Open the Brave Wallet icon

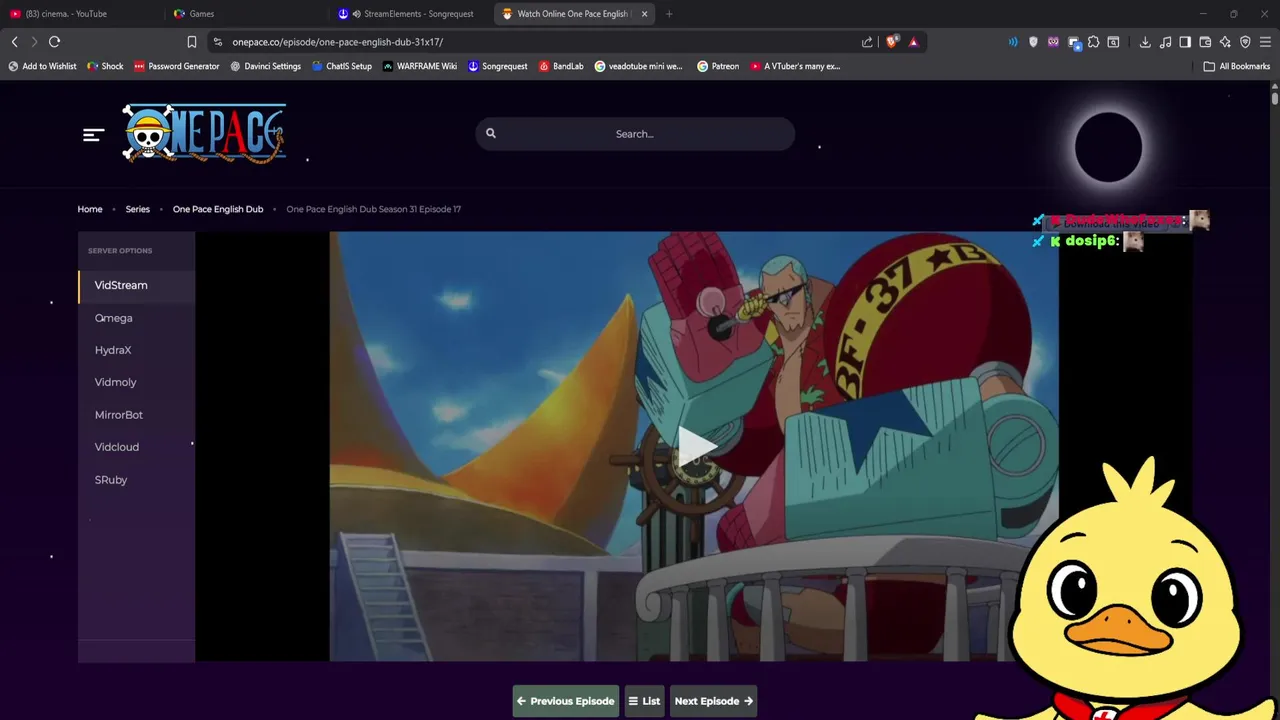pos(1205,42)
